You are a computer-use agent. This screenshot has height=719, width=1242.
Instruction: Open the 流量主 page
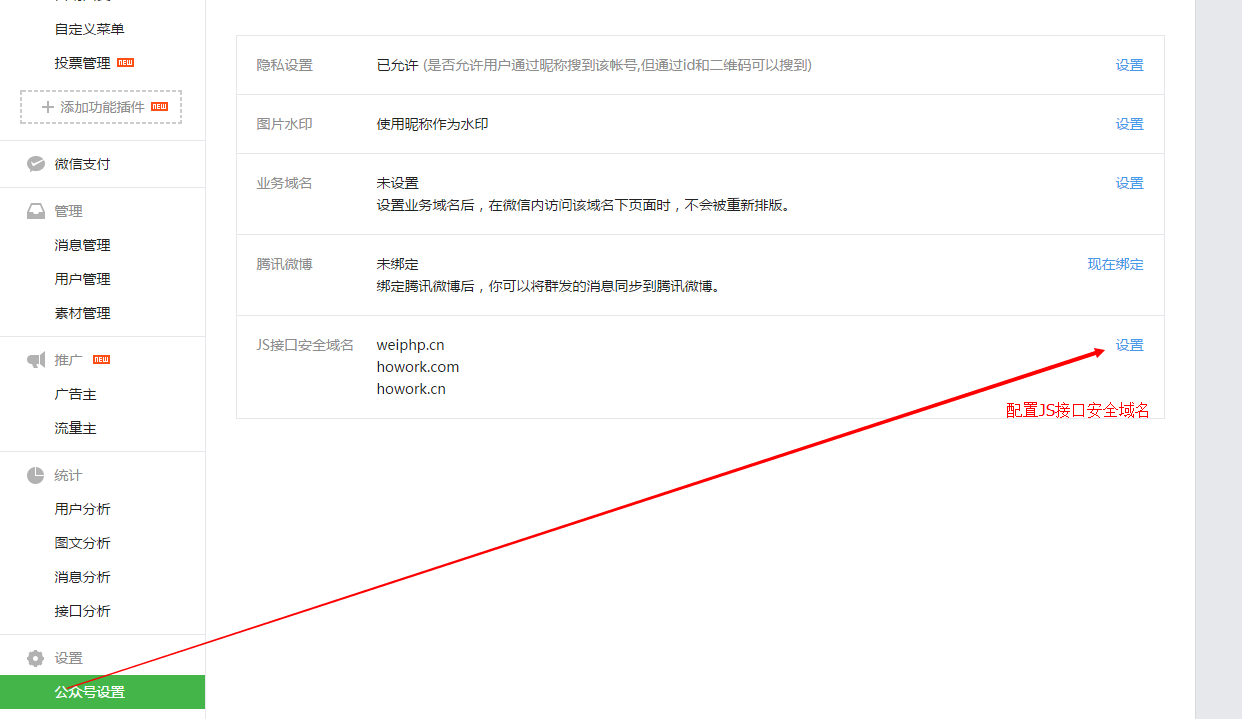click(x=75, y=428)
